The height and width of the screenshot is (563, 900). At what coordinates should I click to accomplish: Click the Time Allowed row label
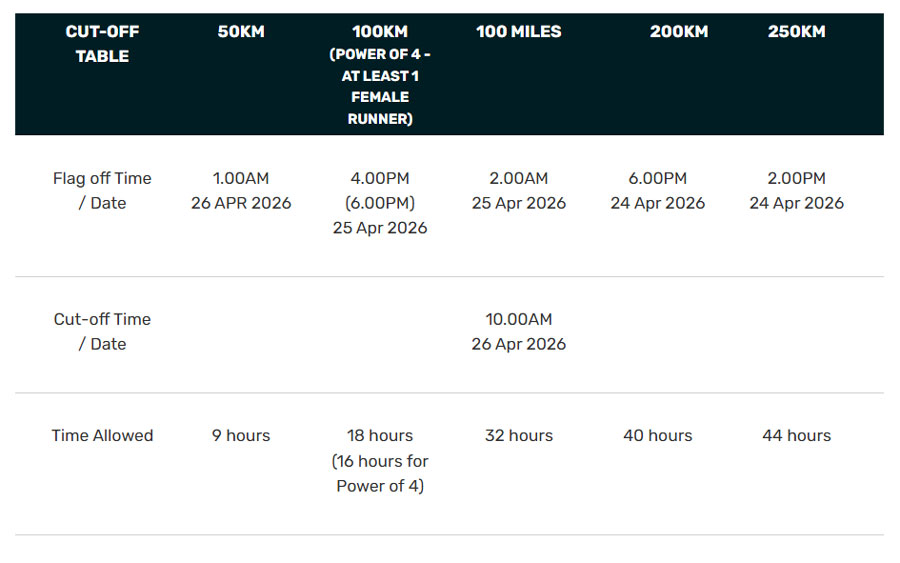[102, 436]
